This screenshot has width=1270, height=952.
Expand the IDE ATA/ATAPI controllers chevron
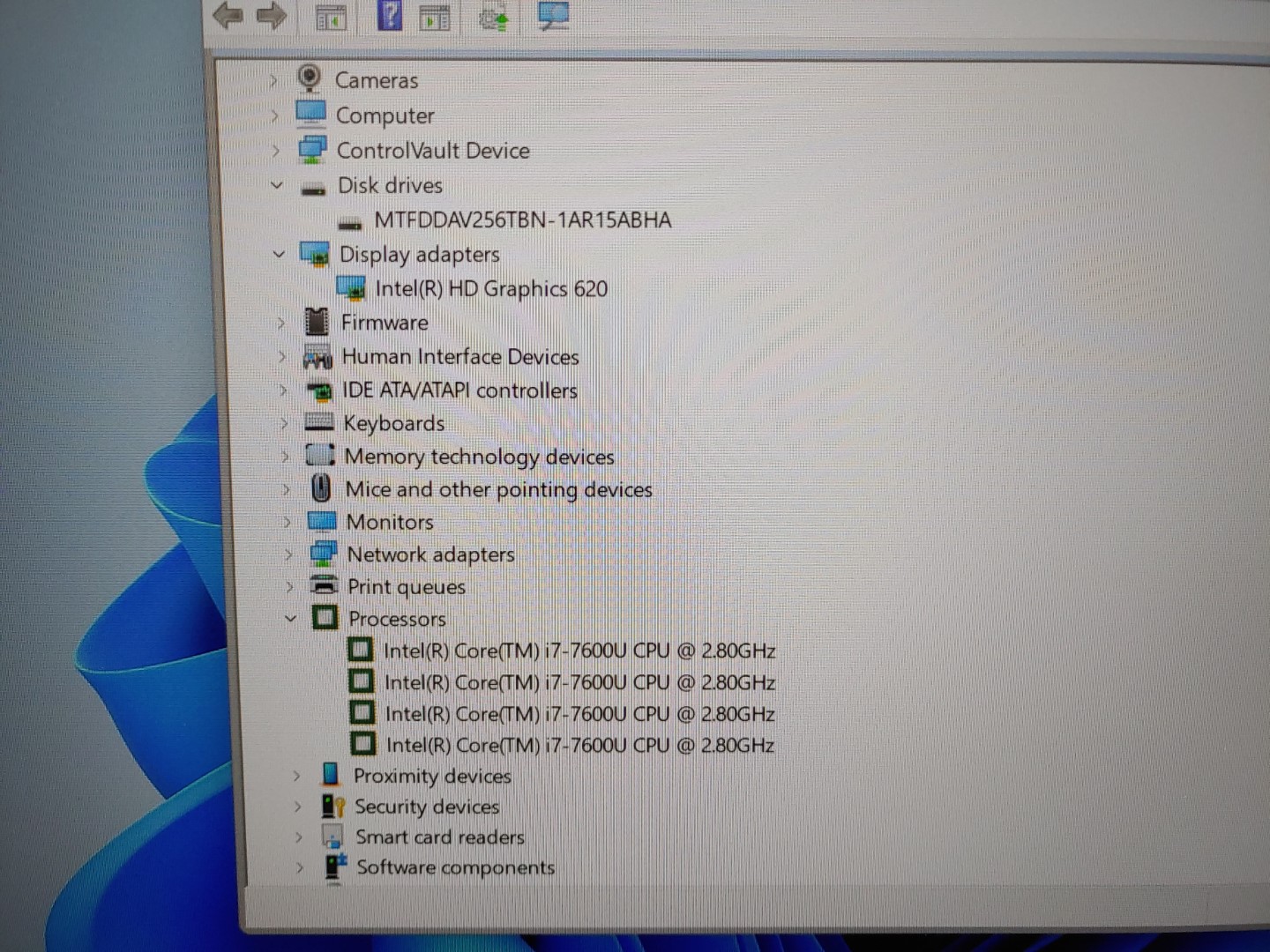click(282, 390)
